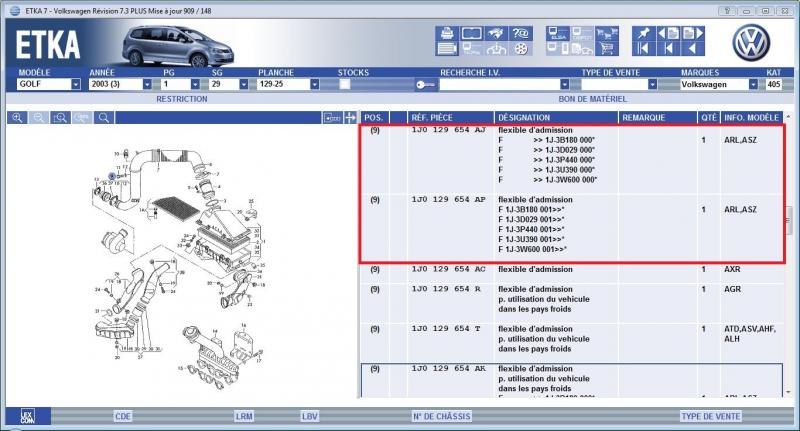The image size is (800, 431).
Task: Zoom in on the parts diagram
Action: tap(17, 118)
